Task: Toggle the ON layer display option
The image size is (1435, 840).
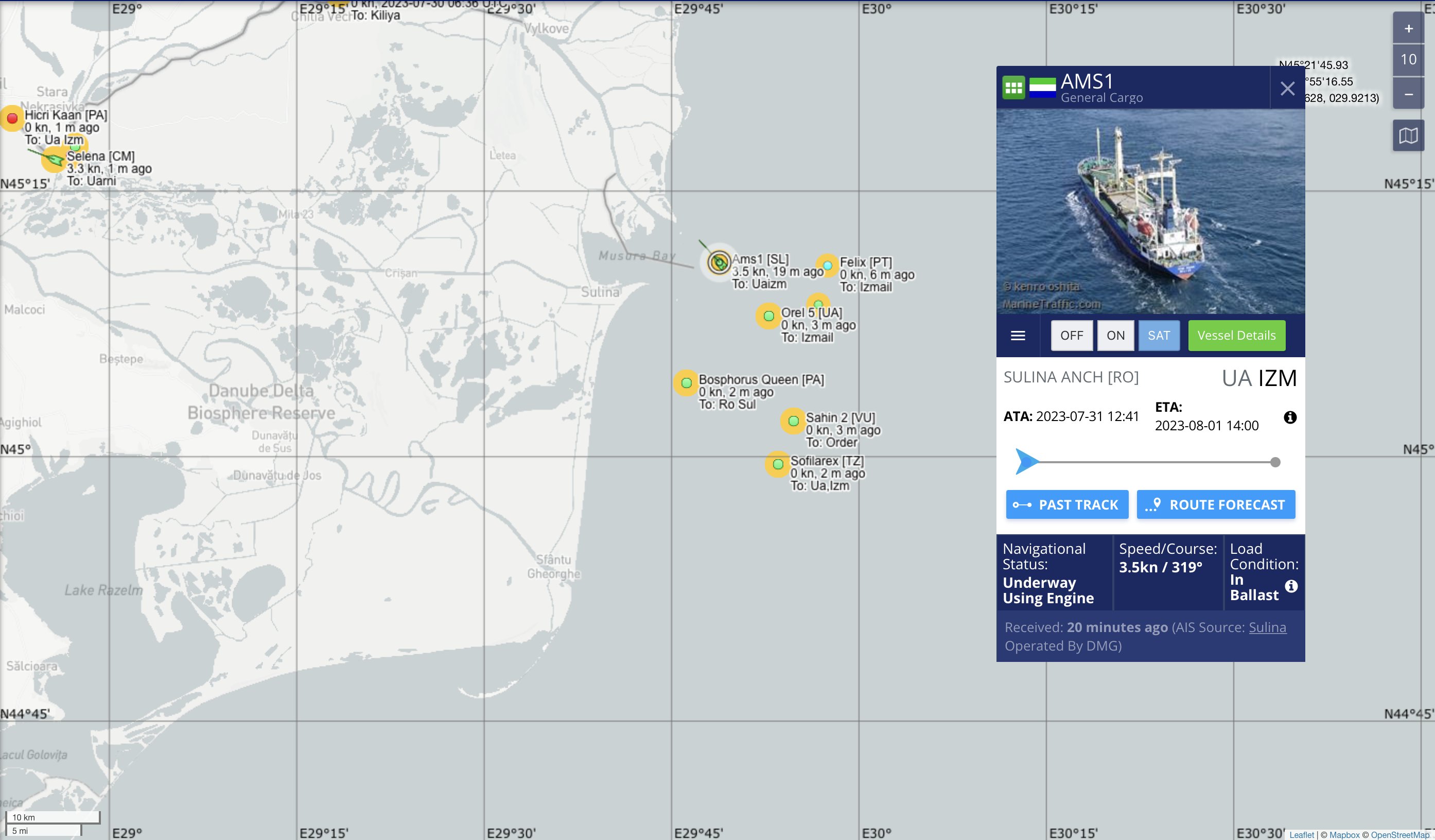Action: point(1116,335)
